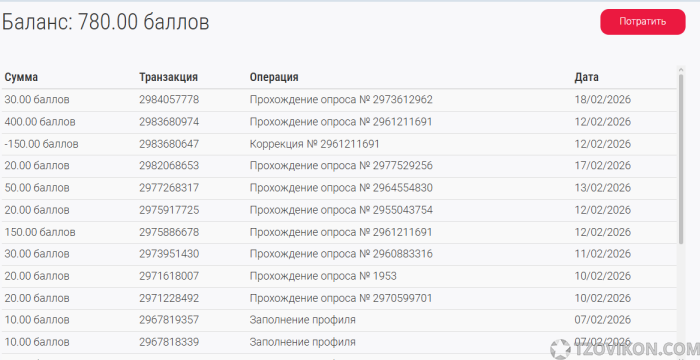Click the Сумма column header
The height and width of the screenshot is (360, 700).
[x=21, y=77]
